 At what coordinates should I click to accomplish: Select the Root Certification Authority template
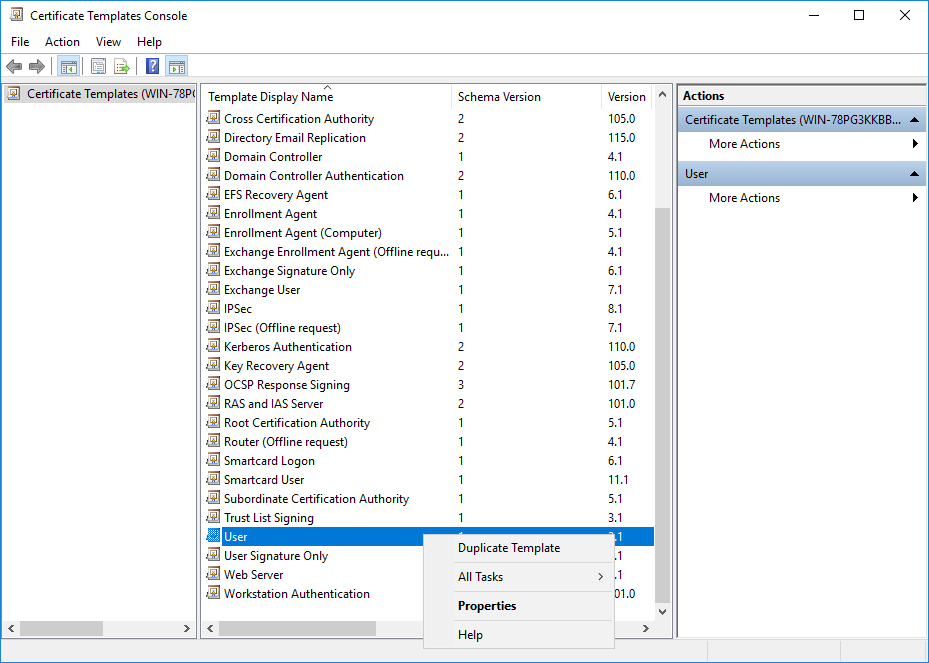429,422
